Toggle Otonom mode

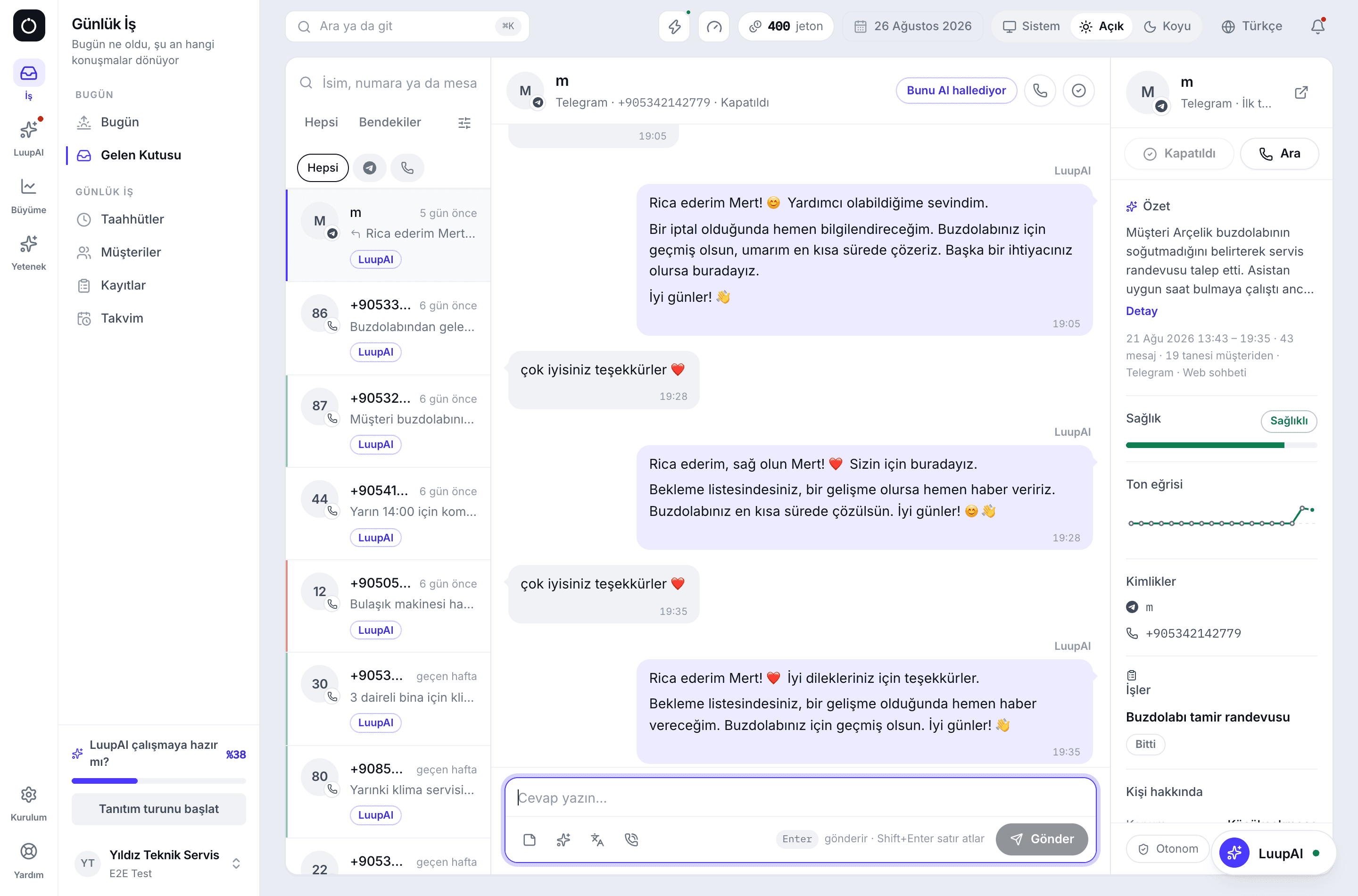(x=1168, y=848)
